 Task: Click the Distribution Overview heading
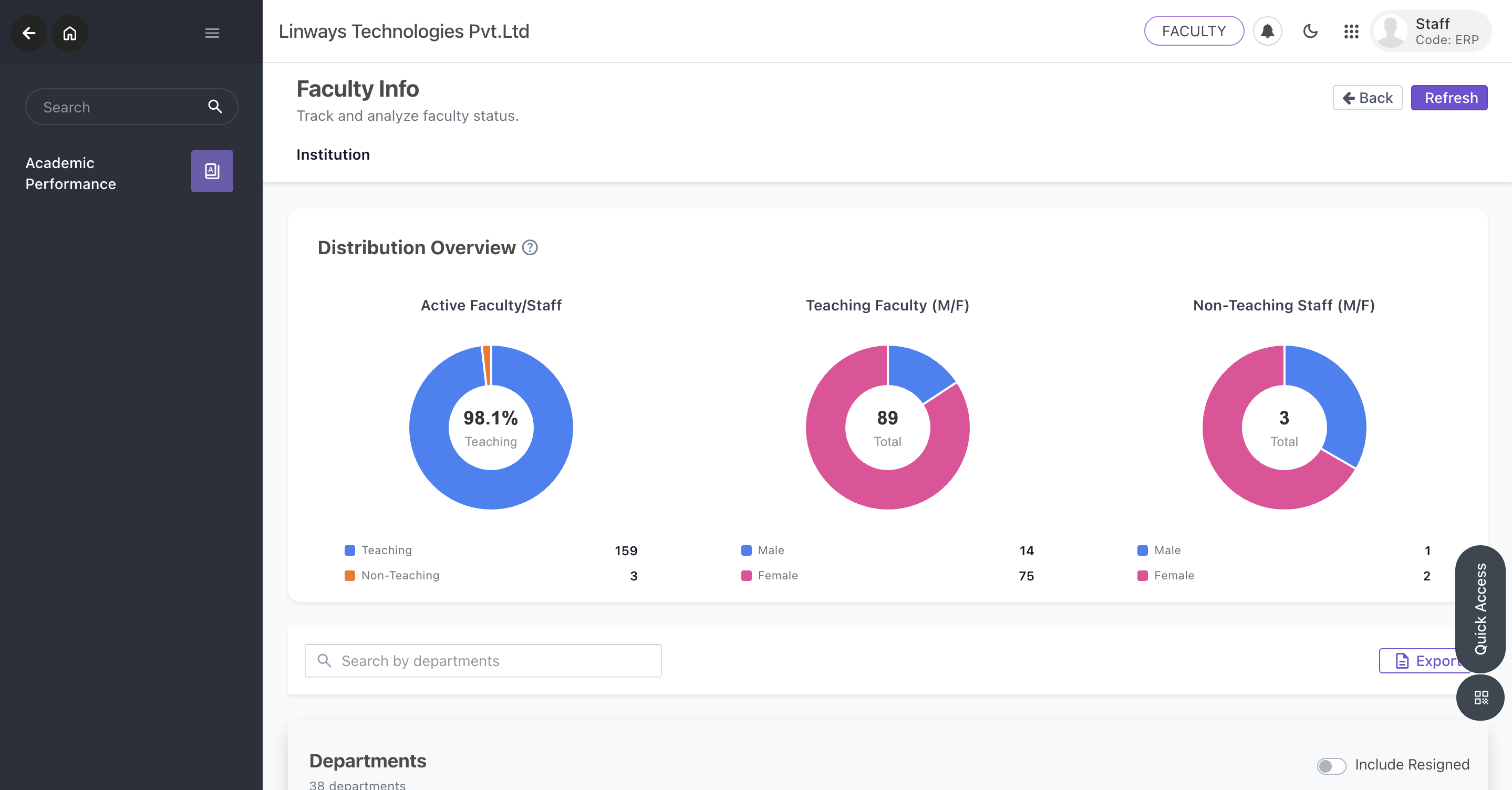point(416,248)
